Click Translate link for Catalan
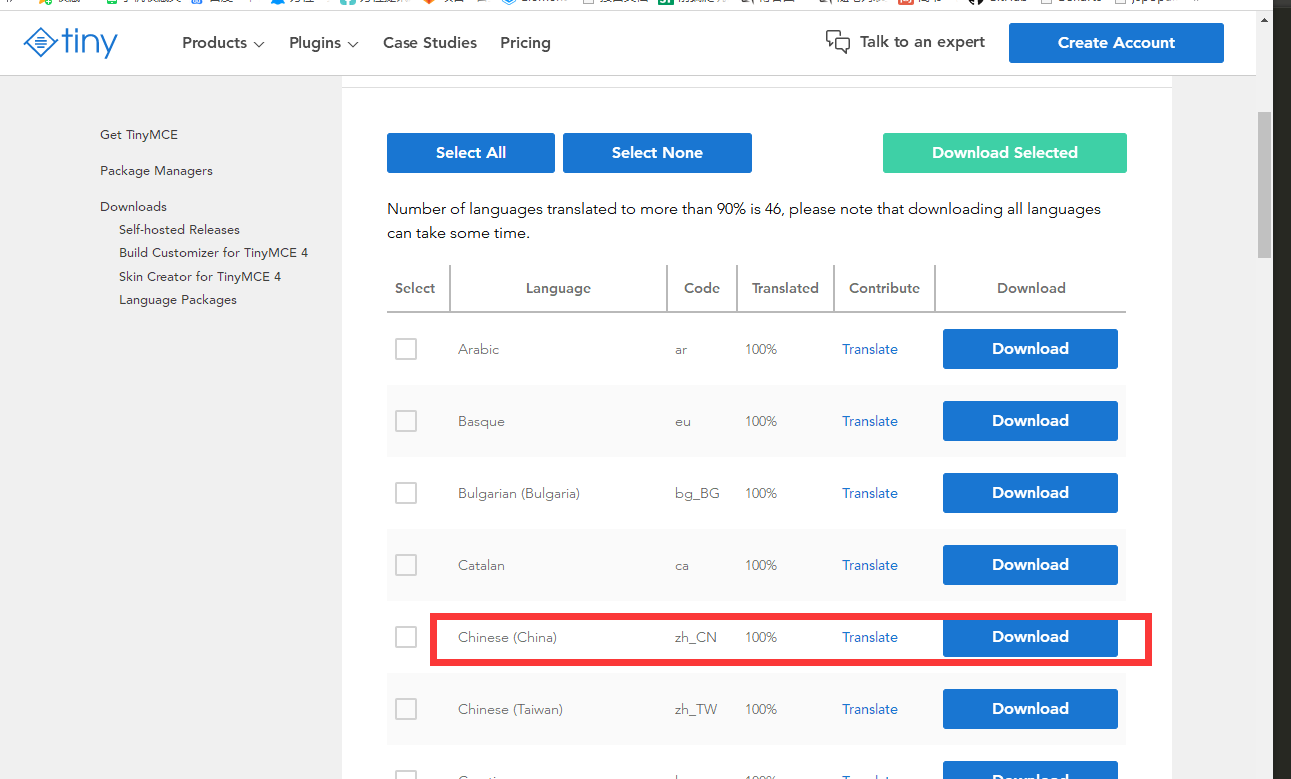The height and width of the screenshot is (779, 1291). [x=870, y=565]
